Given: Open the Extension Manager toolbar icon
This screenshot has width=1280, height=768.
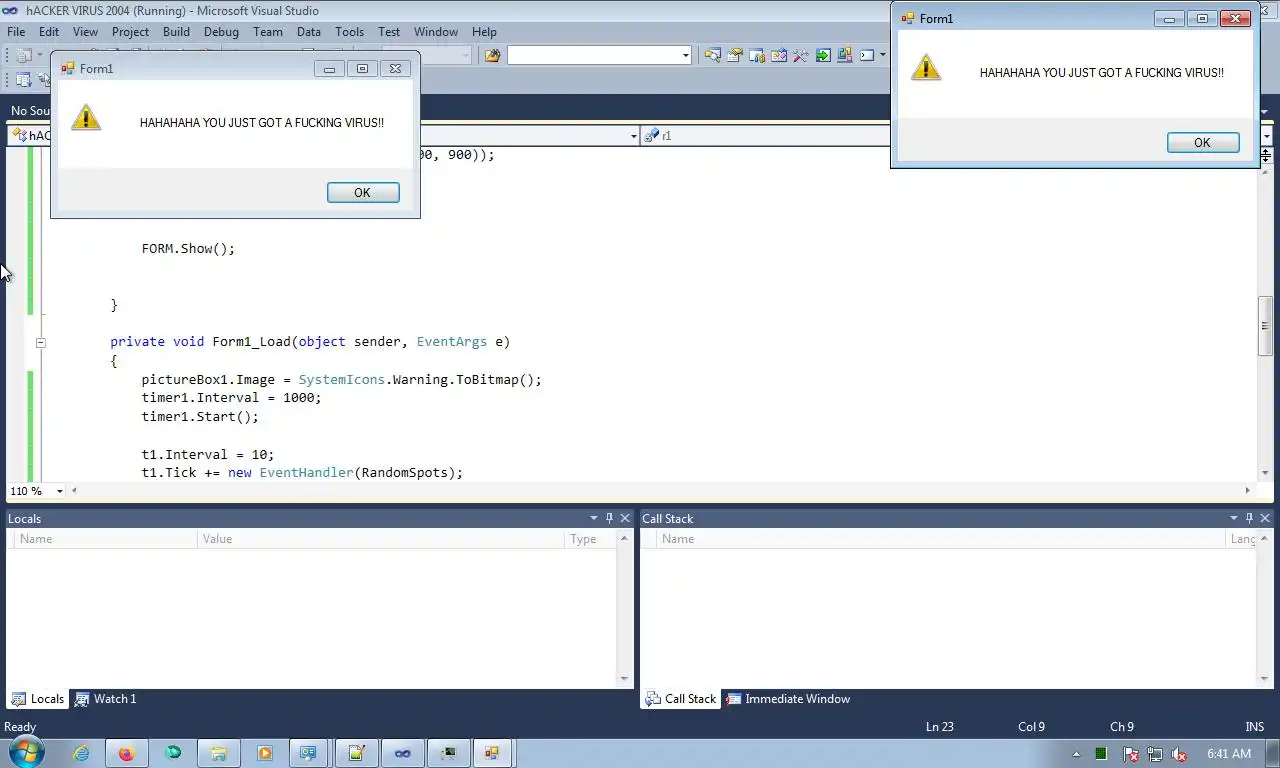Looking at the screenshot, I should [x=845, y=55].
